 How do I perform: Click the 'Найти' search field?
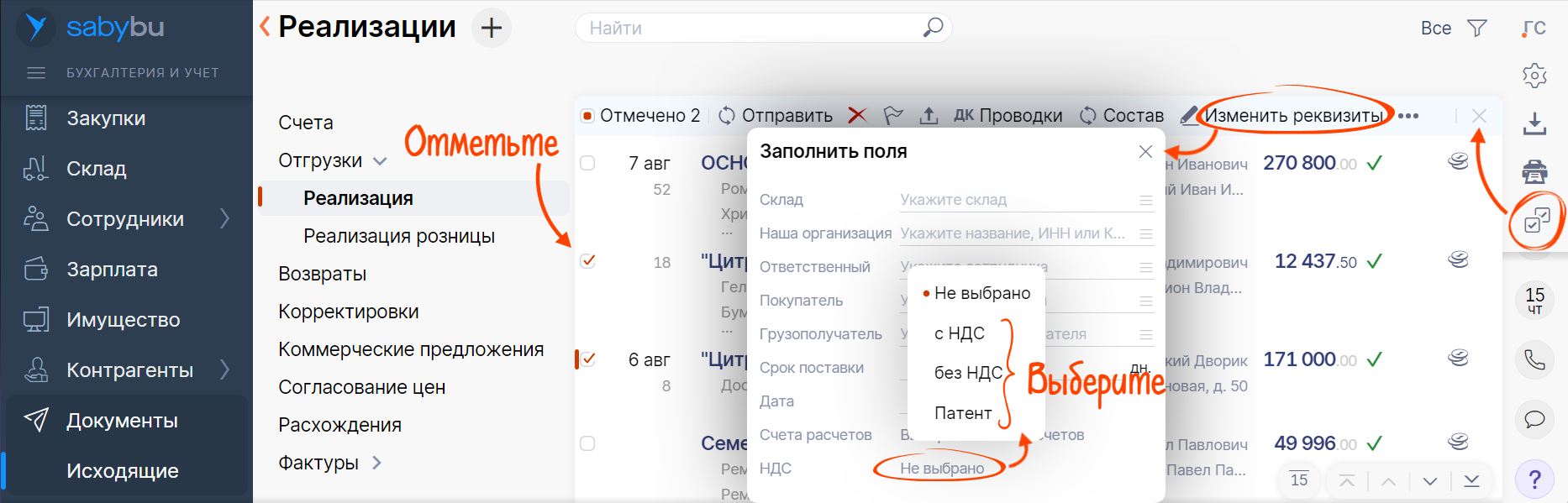752,28
